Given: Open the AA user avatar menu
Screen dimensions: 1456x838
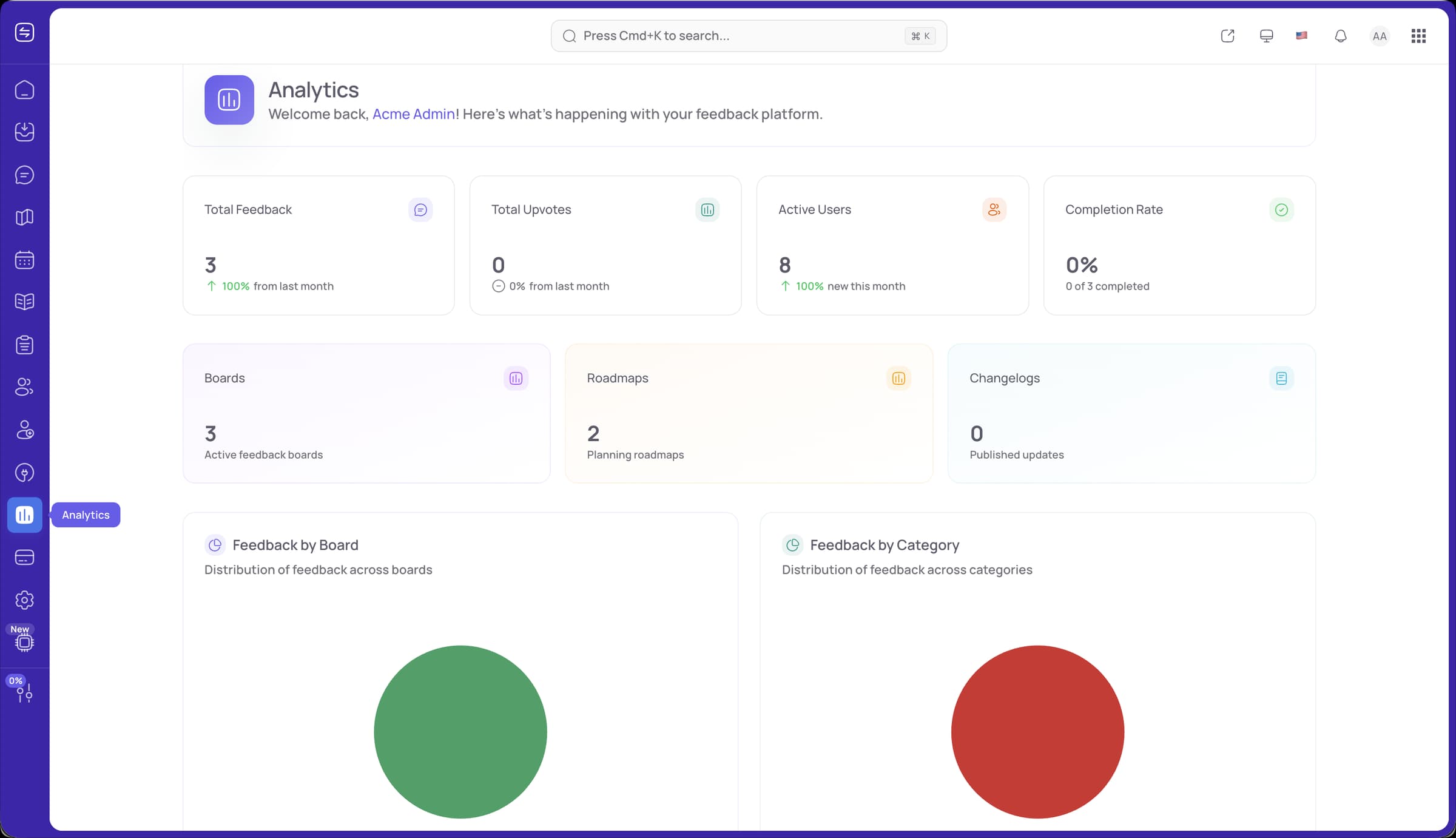Looking at the screenshot, I should pyautogui.click(x=1379, y=36).
